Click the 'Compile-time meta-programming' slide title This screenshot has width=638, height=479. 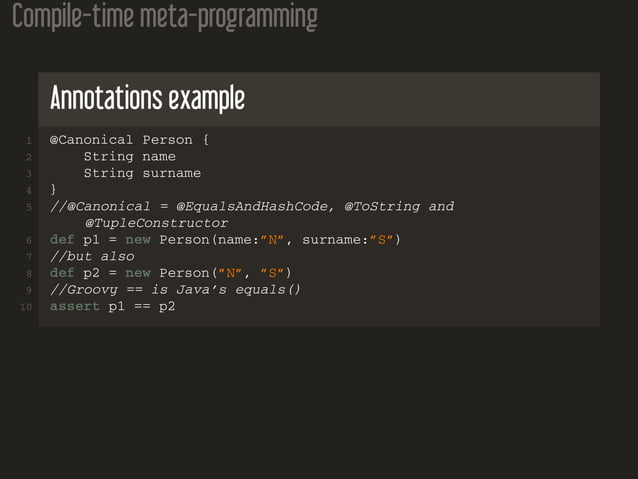tap(165, 18)
